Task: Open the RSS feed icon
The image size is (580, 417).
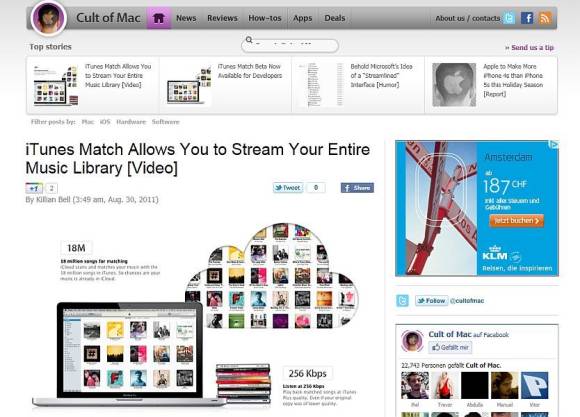Action: click(545, 18)
